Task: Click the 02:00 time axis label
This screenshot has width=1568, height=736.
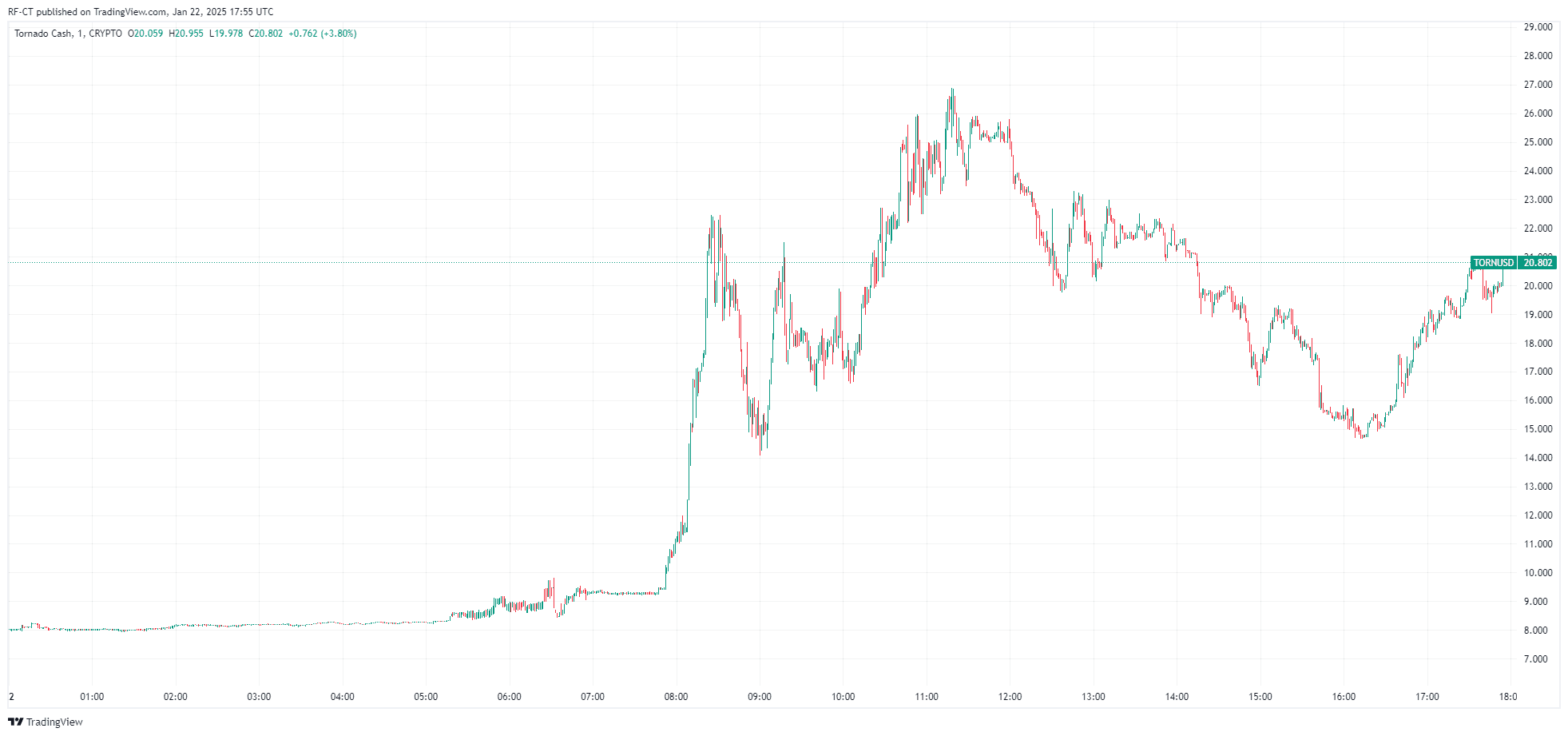Action: coord(176,697)
